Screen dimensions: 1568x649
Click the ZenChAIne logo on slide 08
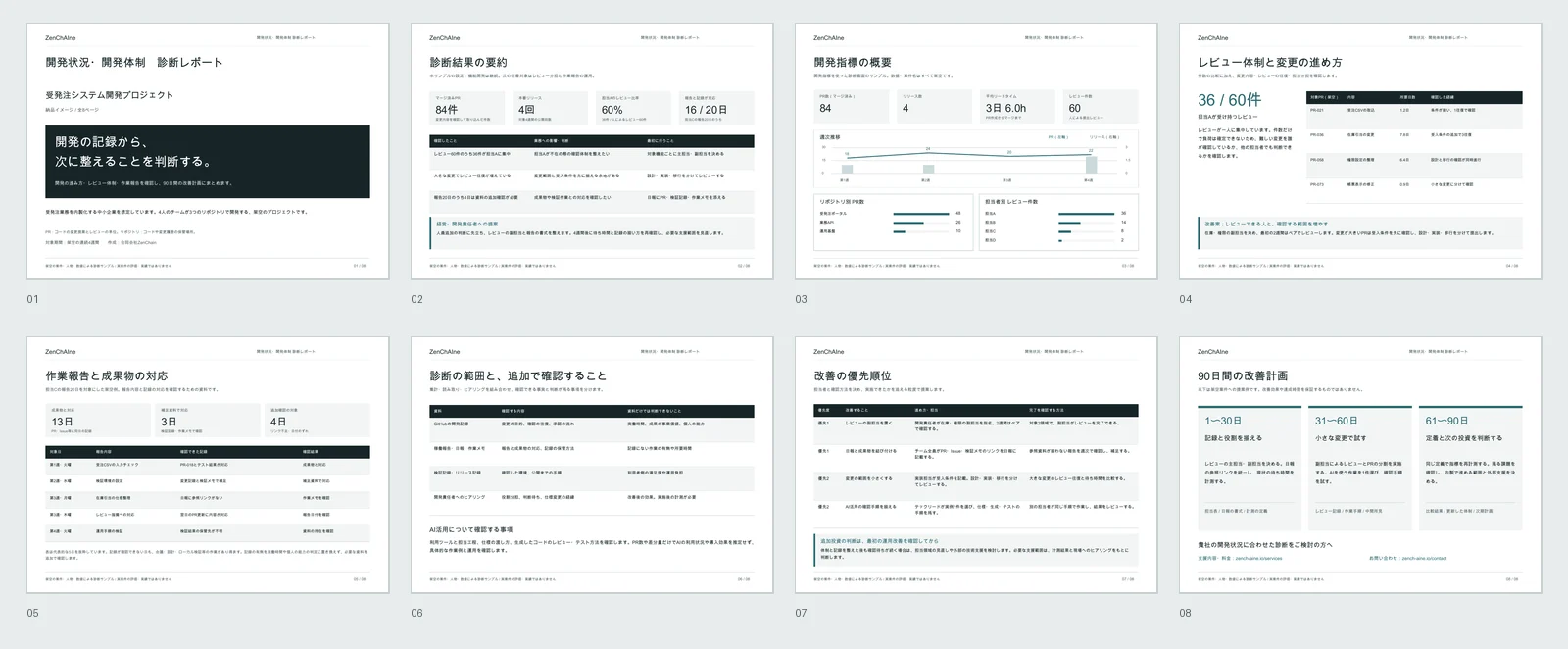[x=1212, y=352]
